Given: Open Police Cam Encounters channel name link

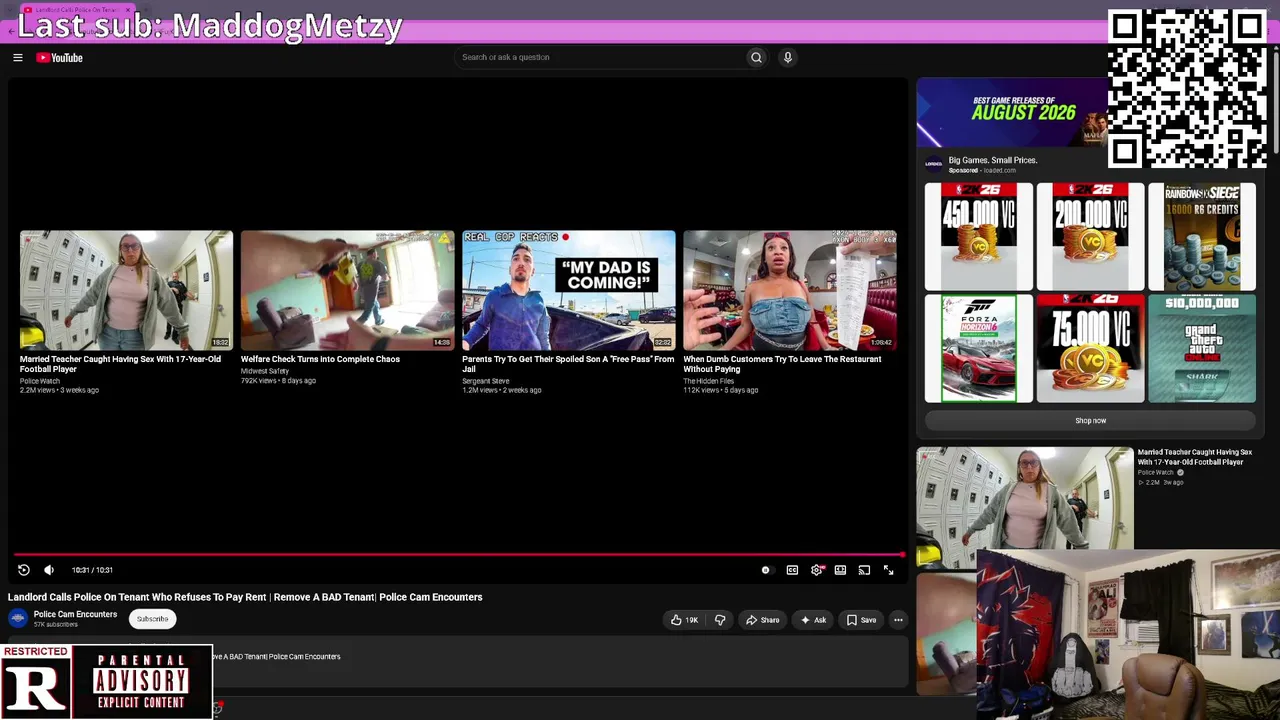Looking at the screenshot, I should 75,614.
